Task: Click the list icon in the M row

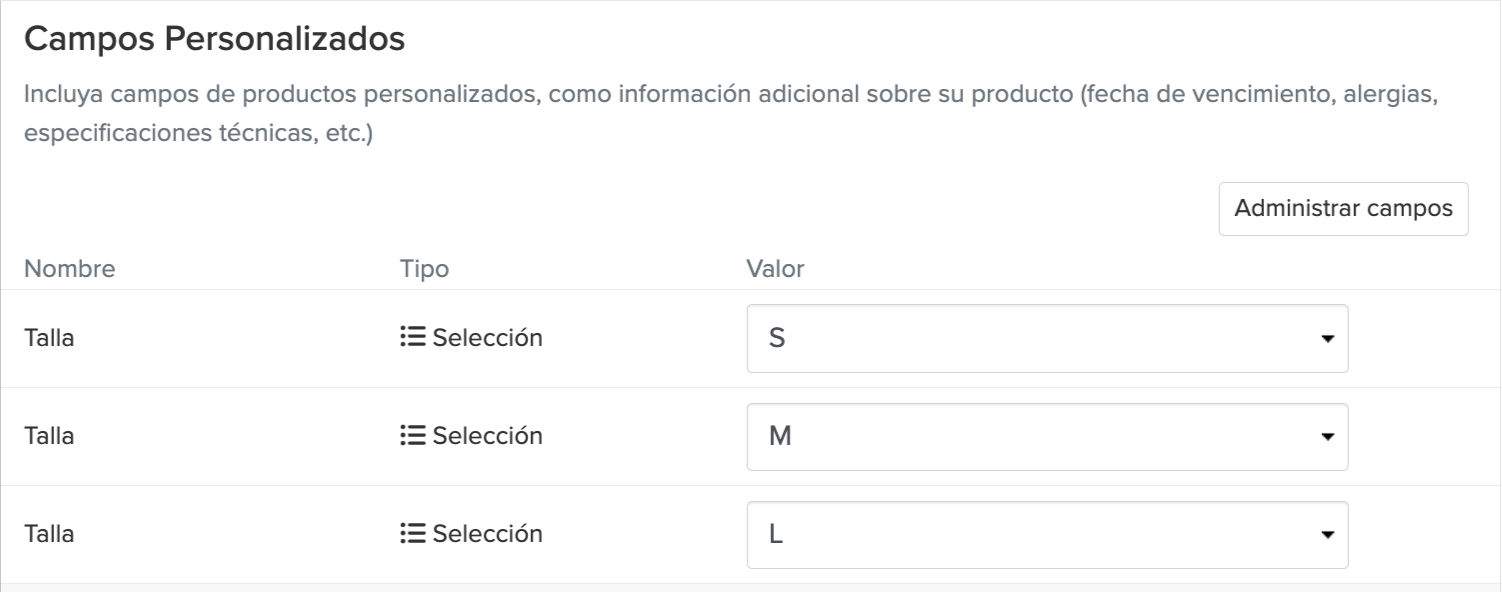Action: tap(412, 436)
